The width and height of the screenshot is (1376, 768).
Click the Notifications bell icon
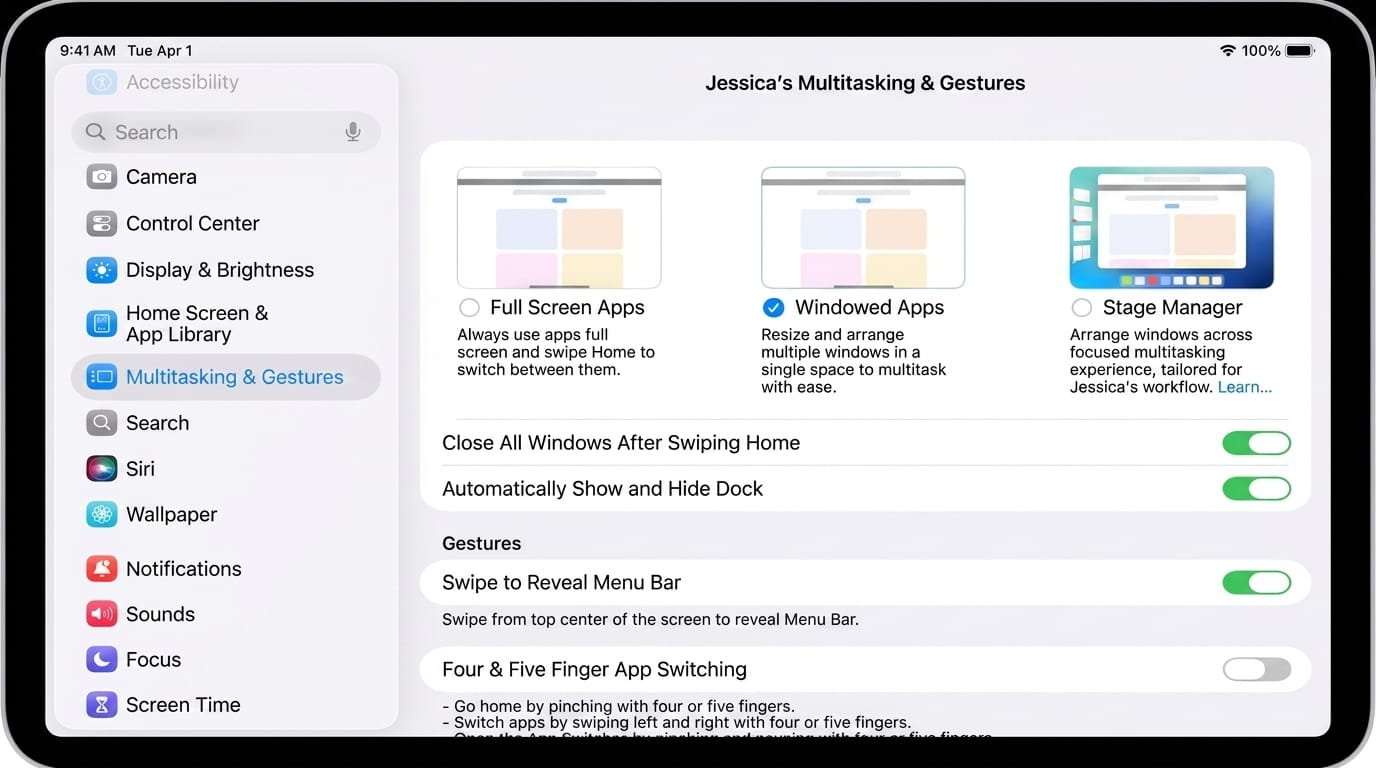[x=101, y=569]
